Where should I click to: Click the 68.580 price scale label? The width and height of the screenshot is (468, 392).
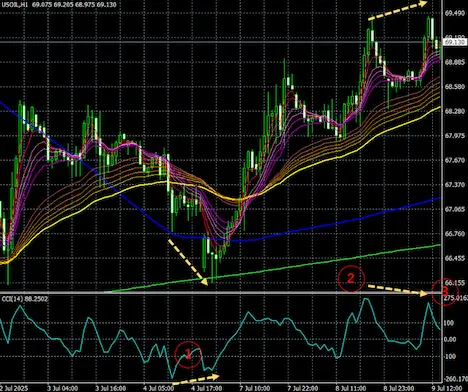coord(455,87)
